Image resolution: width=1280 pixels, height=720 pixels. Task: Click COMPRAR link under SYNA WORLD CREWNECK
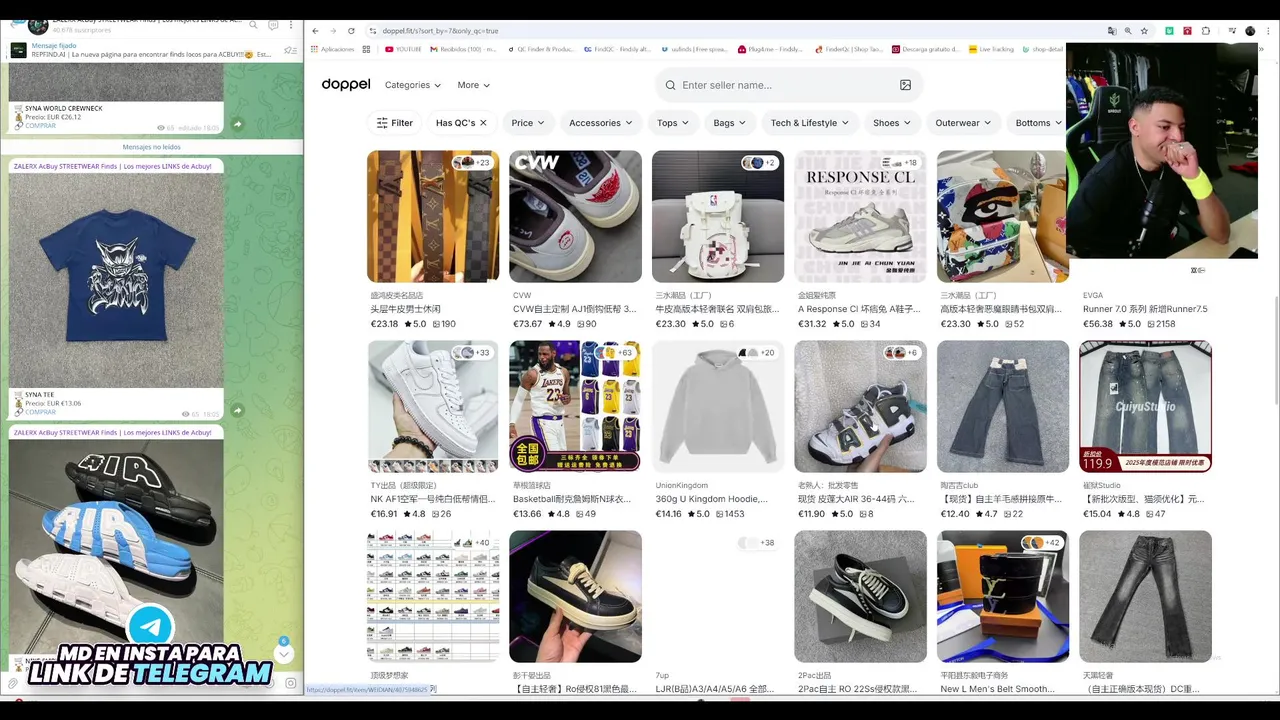pyautogui.click(x=40, y=126)
